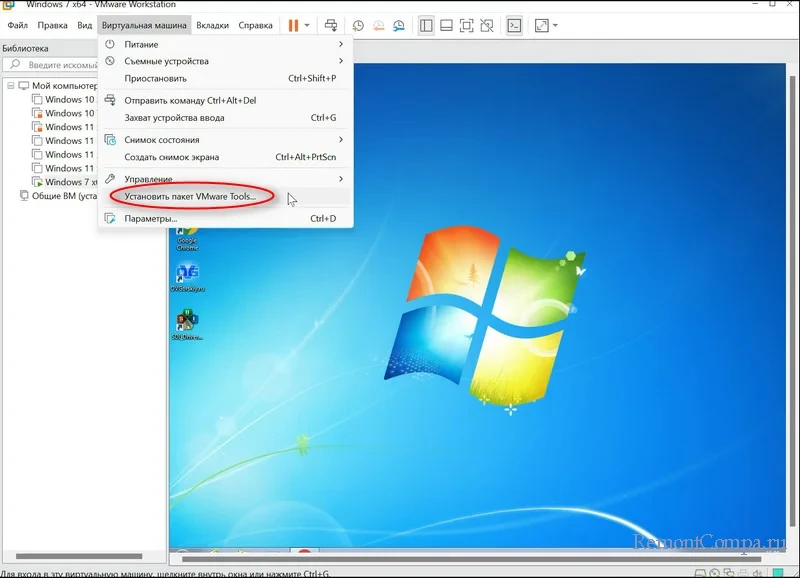Click the OVGorskiy.ru desktop shortcut in guest
This screenshot has height=578, width=800.
pos(187,279)
